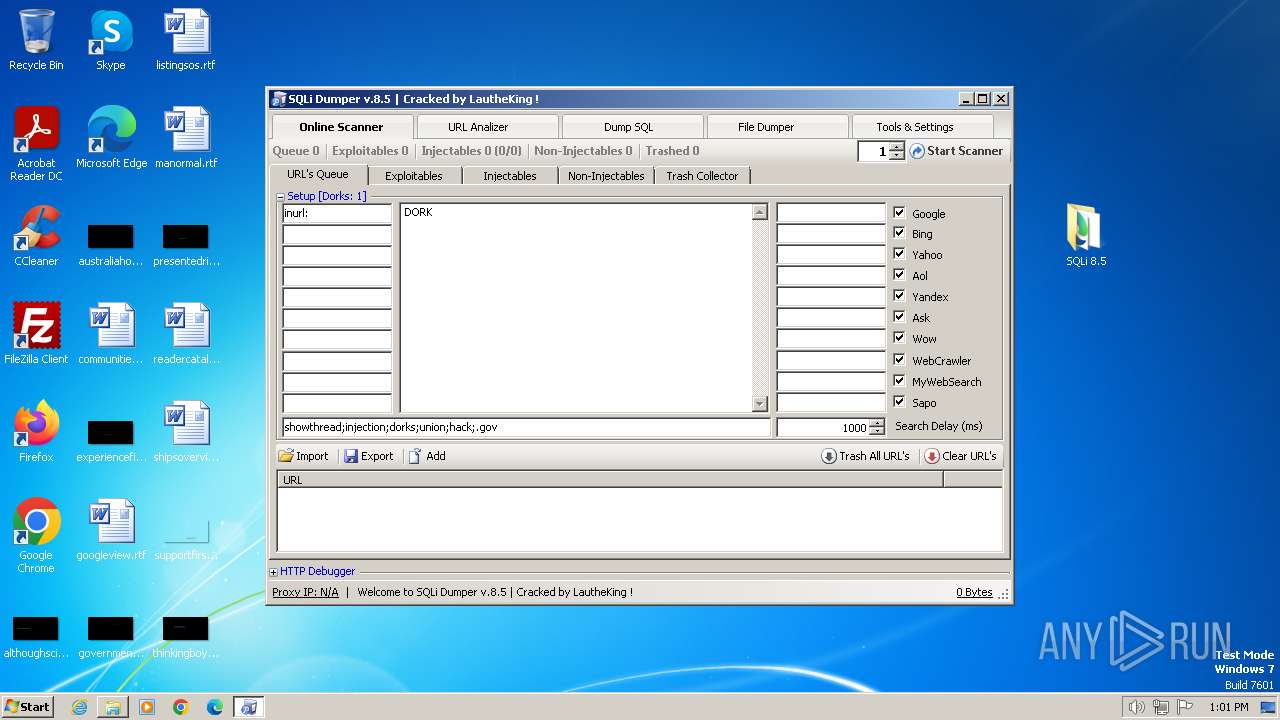The width and height of the screenshot is (1280, 720).
Task: Click the exclusion keywords field showthread;injection
Action: pyautogui.click(x=527, y=427)
